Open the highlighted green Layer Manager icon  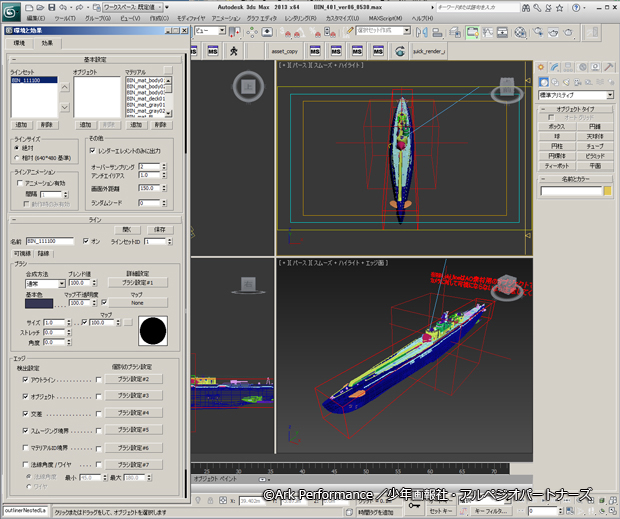click(472, 32)
